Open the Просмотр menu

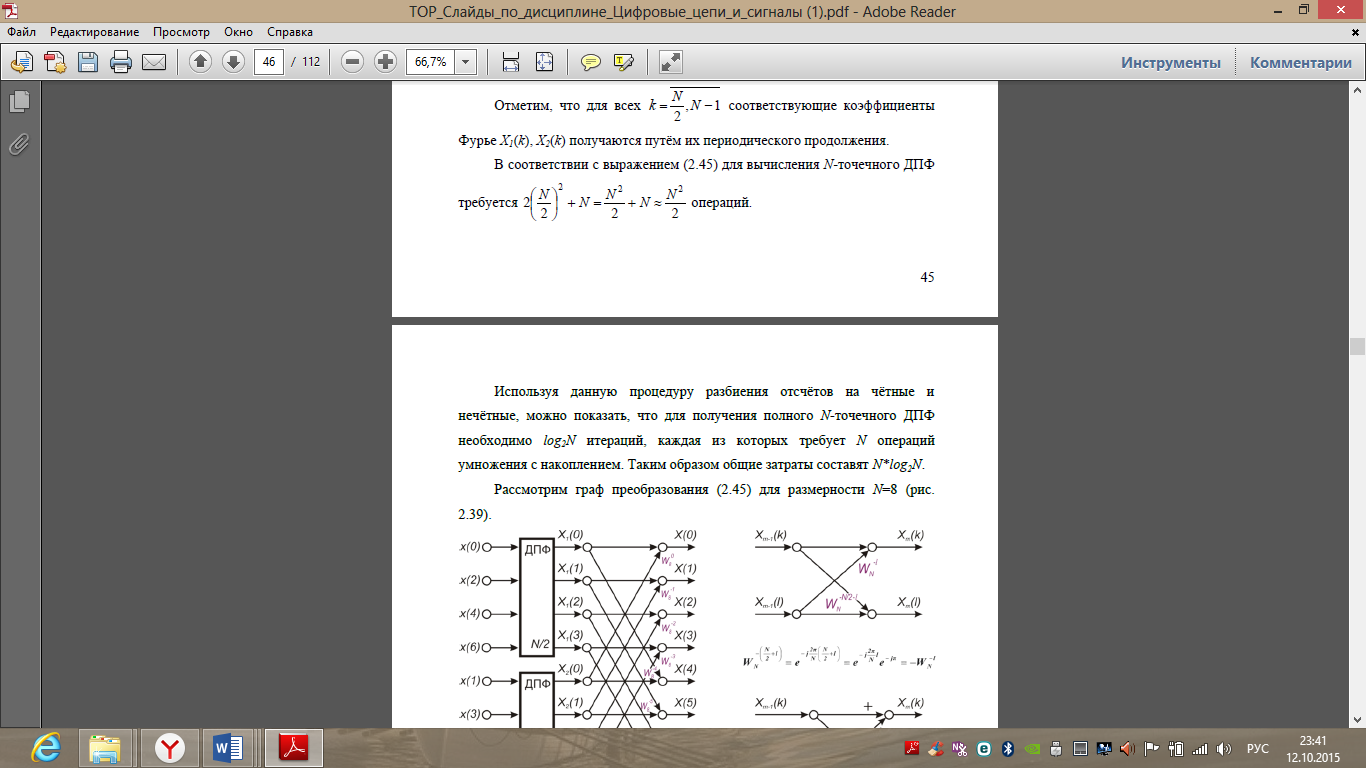pos(182,32)
